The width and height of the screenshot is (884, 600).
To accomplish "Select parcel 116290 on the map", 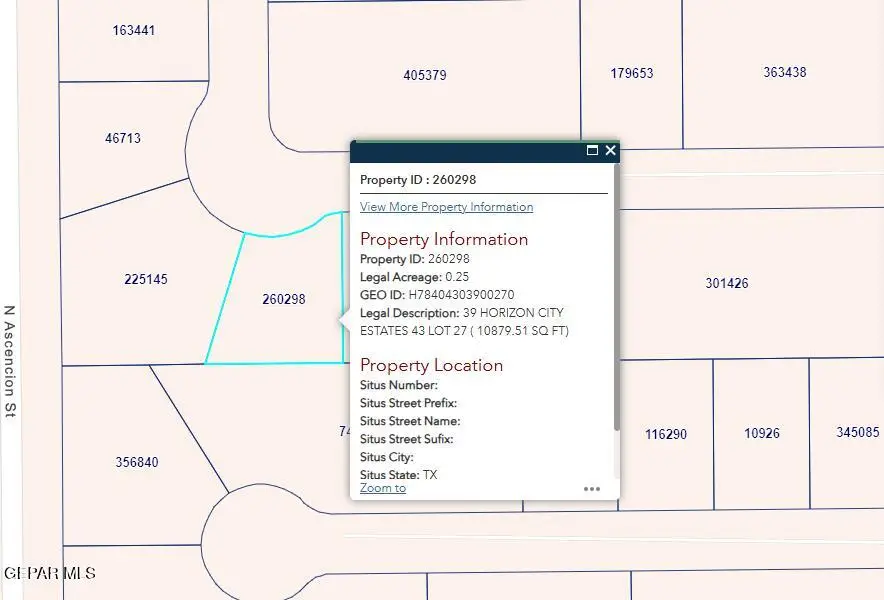I will pyautogui.click(x=666, y=434).
